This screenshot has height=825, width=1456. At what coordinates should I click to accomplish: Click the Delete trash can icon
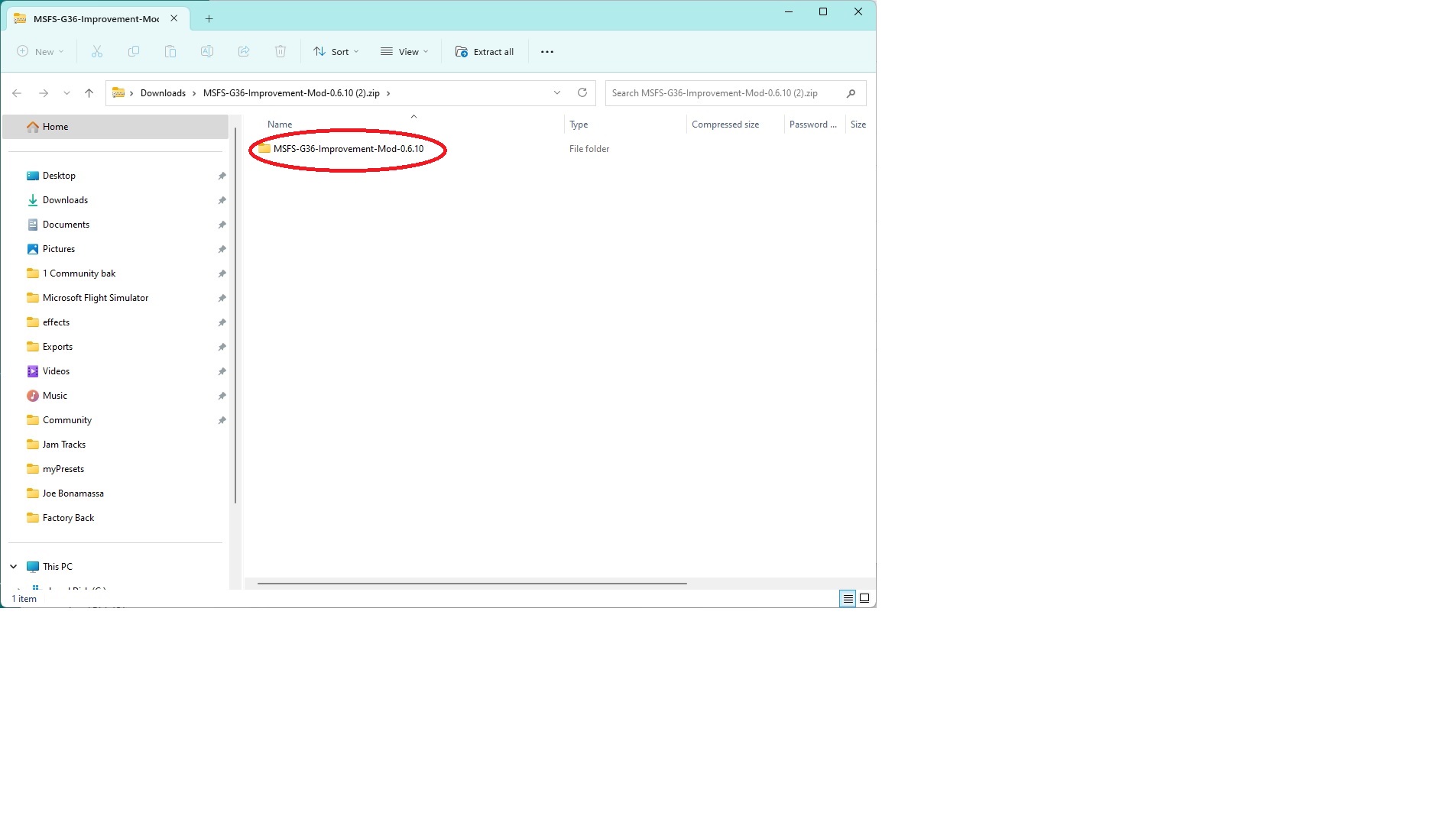pos(280,52)
